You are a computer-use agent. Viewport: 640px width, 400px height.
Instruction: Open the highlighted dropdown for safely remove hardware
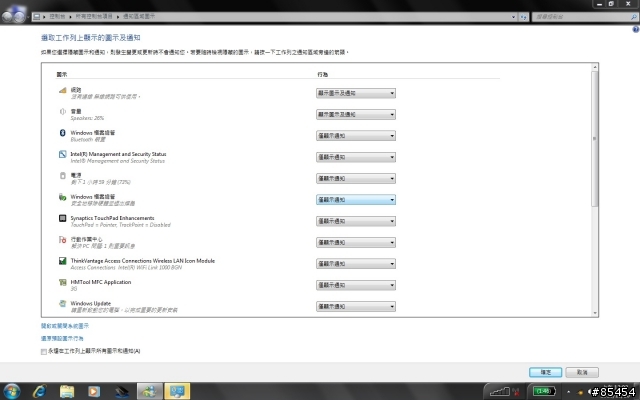(356, 200)
